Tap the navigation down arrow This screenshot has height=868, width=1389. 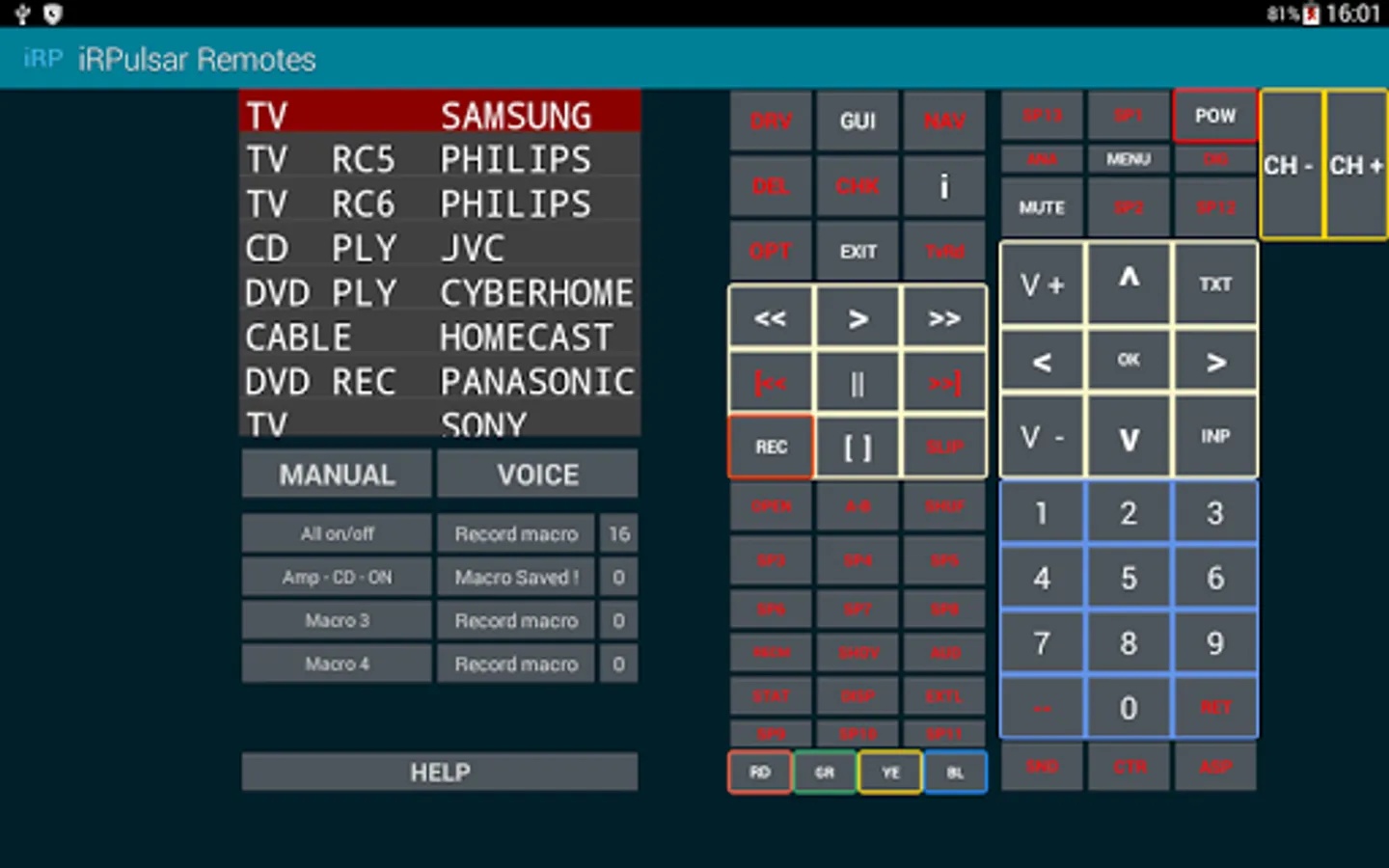click(x=1129, y=437)
